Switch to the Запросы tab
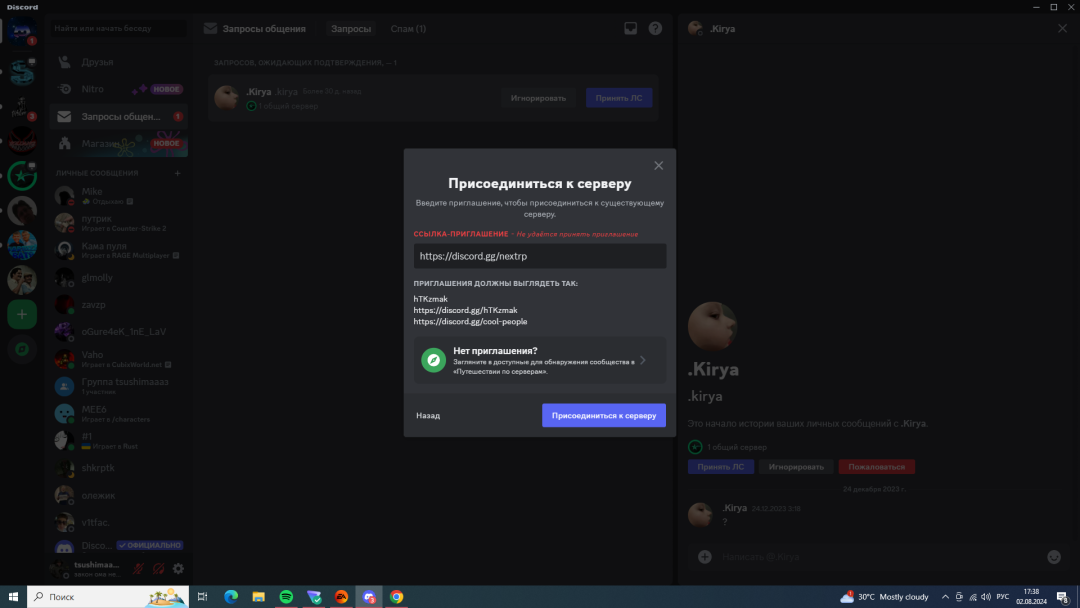The image size is (1080, 608). point(351,29)
